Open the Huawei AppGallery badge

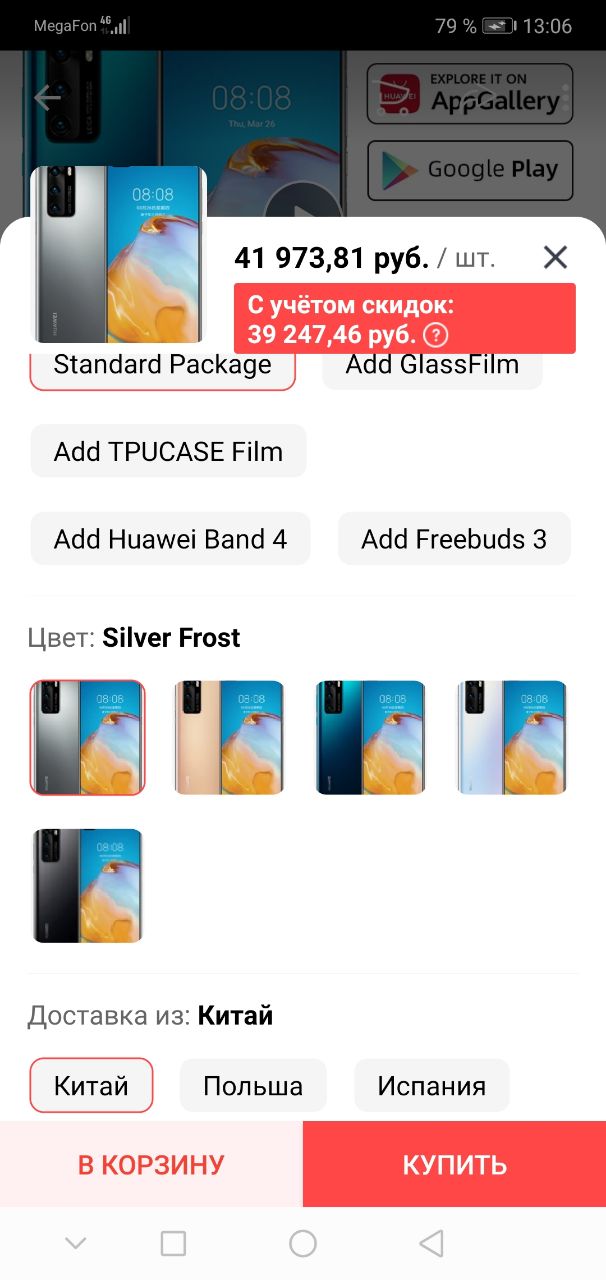click(x=470, y=94)
